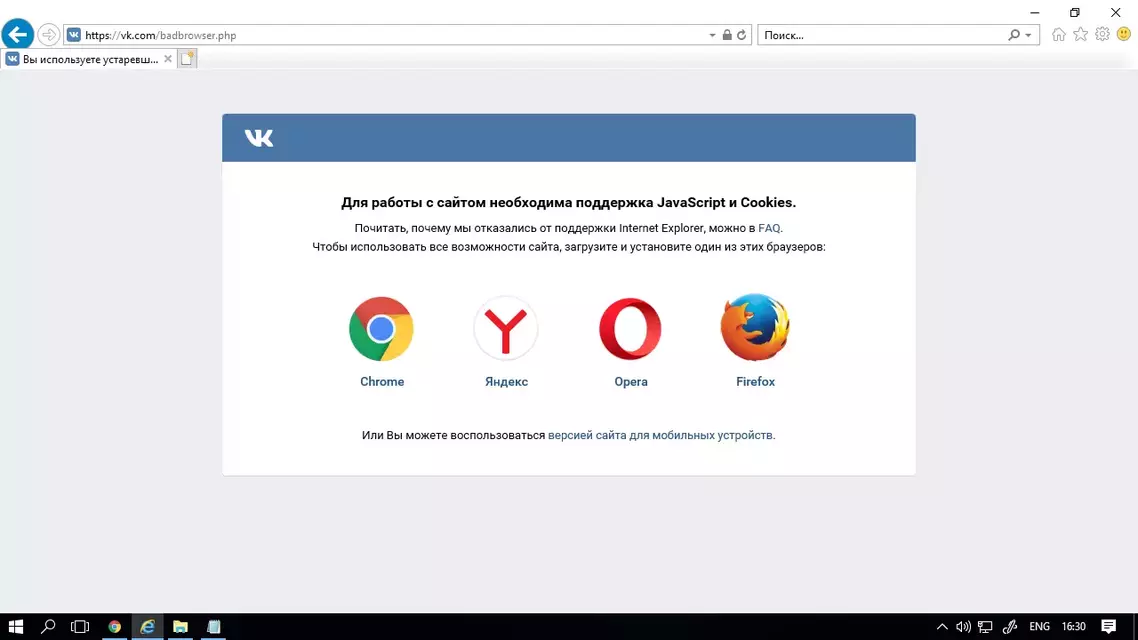Click the smiley feedback icon
This screenshot has width=1138, height=640.
coord(1124,34)
